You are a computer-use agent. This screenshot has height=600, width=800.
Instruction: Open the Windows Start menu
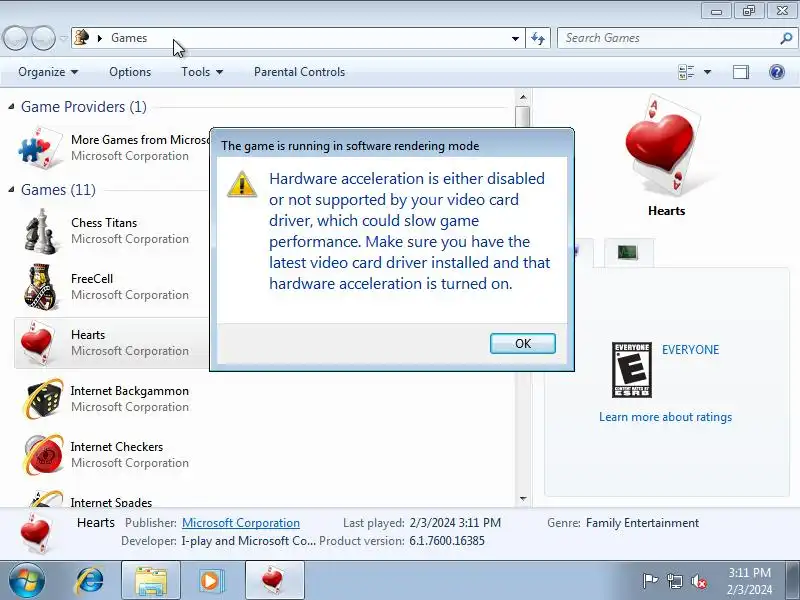(x=26, y=581)
